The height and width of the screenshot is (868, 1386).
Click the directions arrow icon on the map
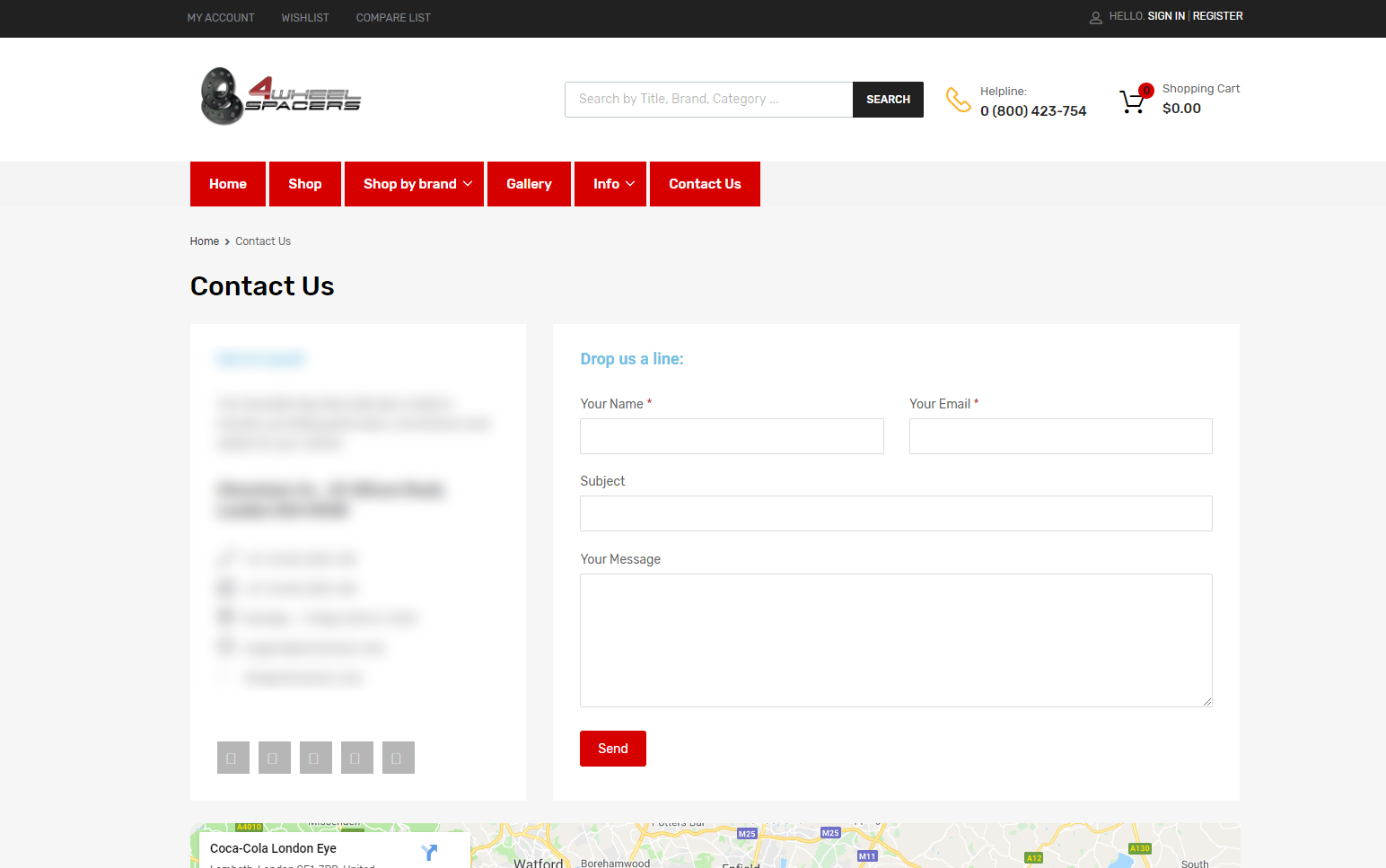click(x=429, y=852)
